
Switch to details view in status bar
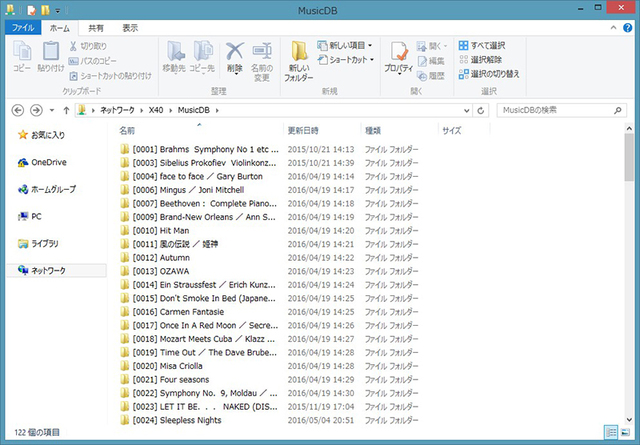coord(610,431)
